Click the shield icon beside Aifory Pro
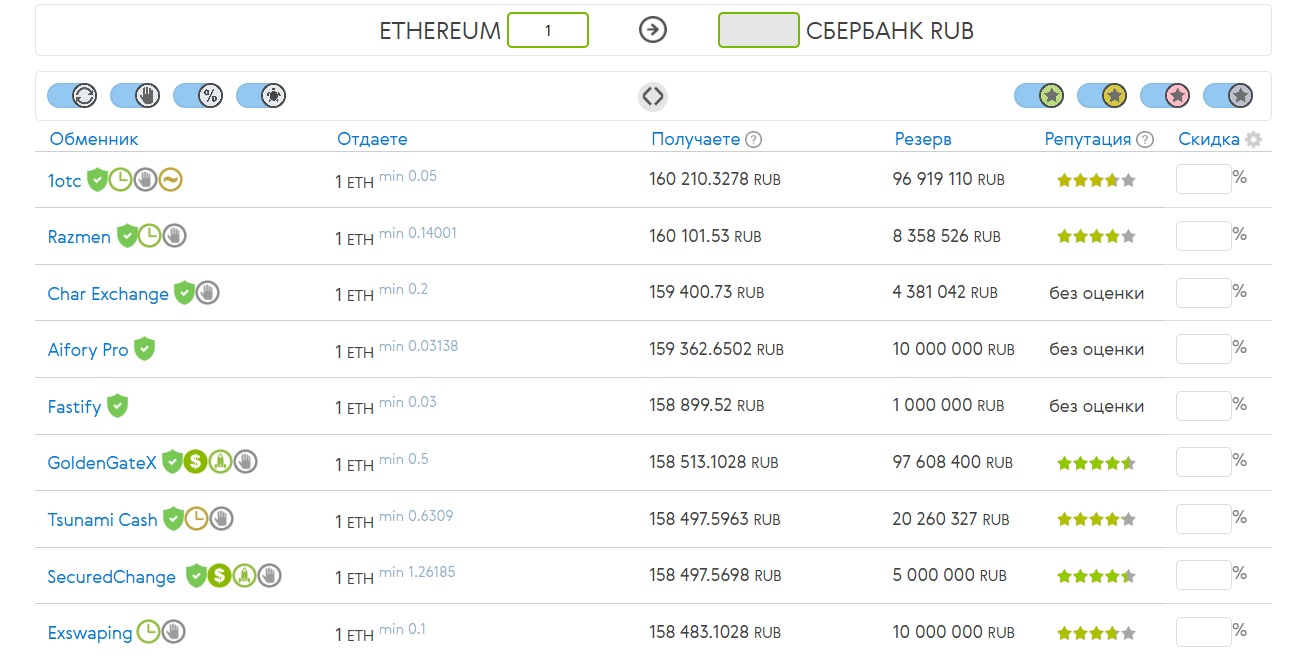1301x659 pixels. point(145,349)
